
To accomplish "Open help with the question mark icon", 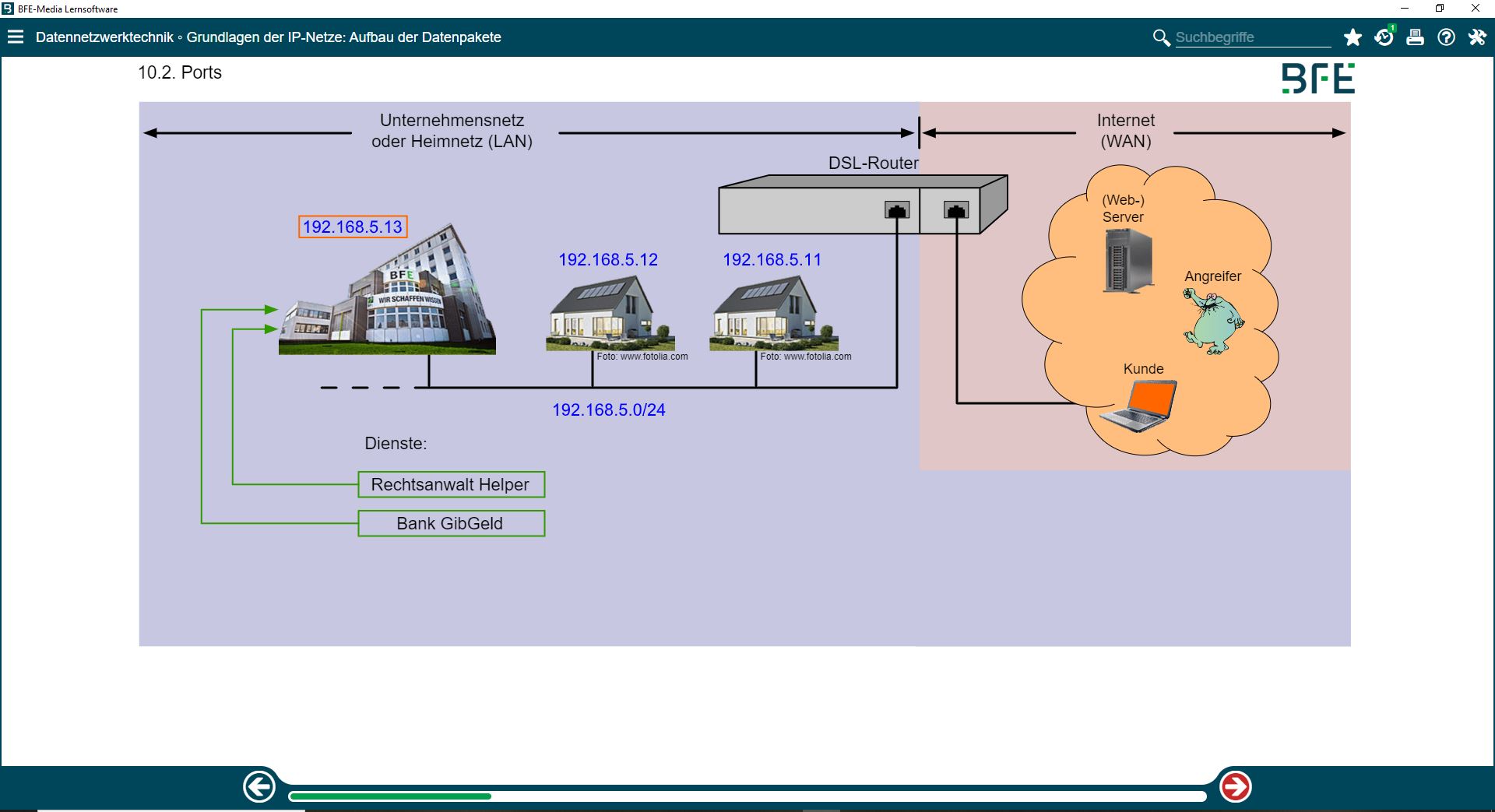I will click(1446, 37).
